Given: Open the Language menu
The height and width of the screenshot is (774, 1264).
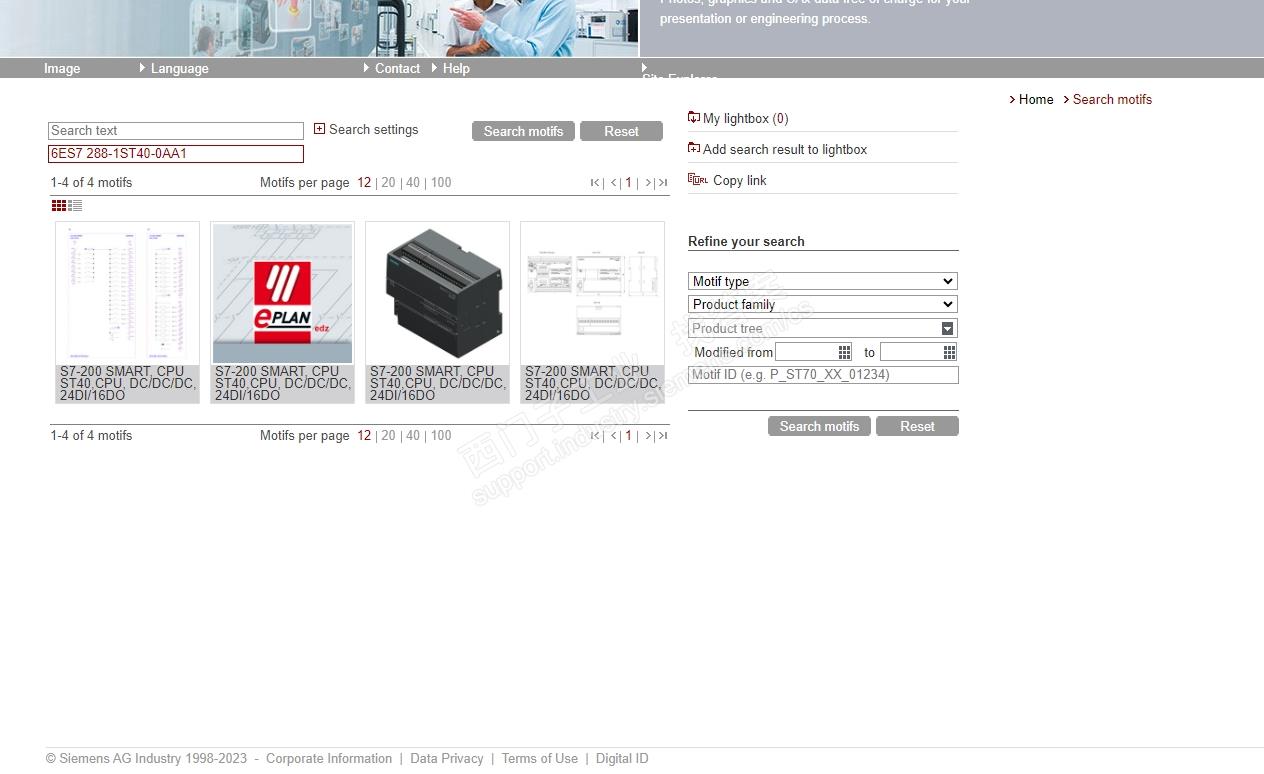Looking at the screenshot, I should (179, 68).
